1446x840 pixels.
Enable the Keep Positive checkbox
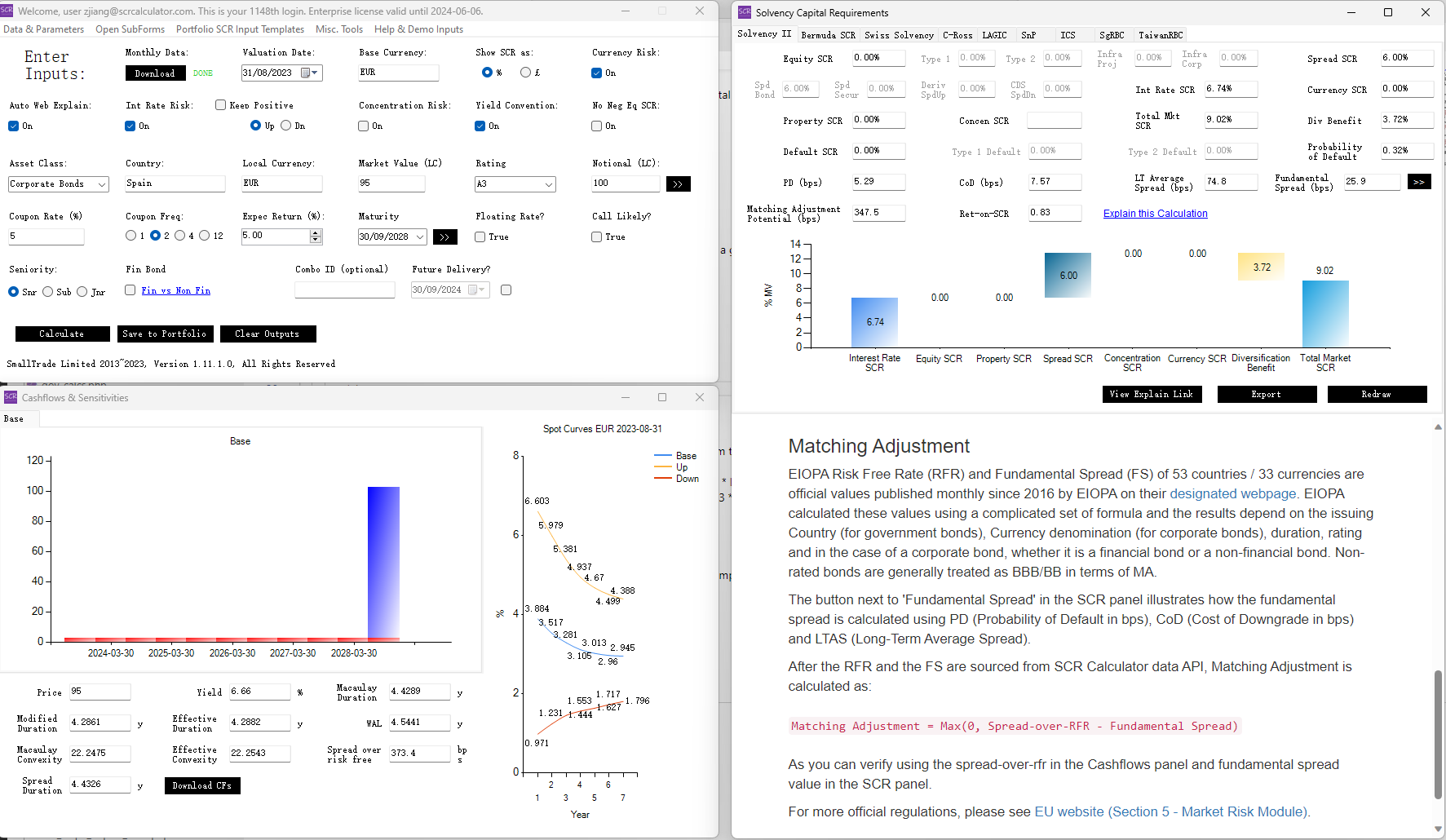coord(220,105)
